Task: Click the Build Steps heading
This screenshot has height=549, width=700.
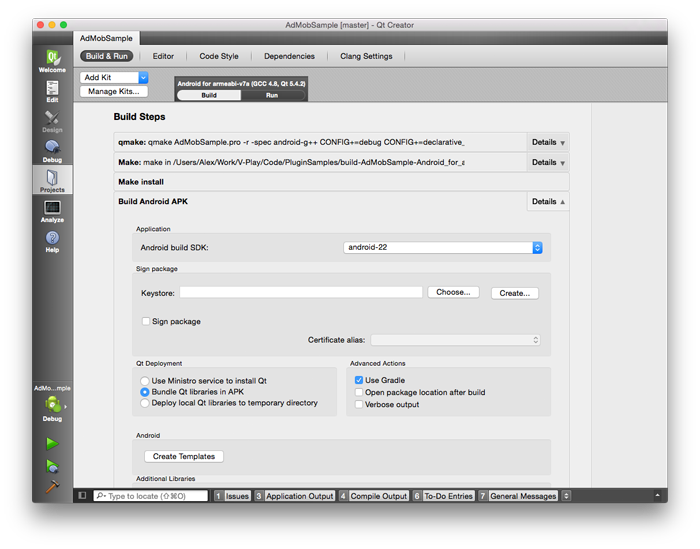Action: click(x=139, y=117)
